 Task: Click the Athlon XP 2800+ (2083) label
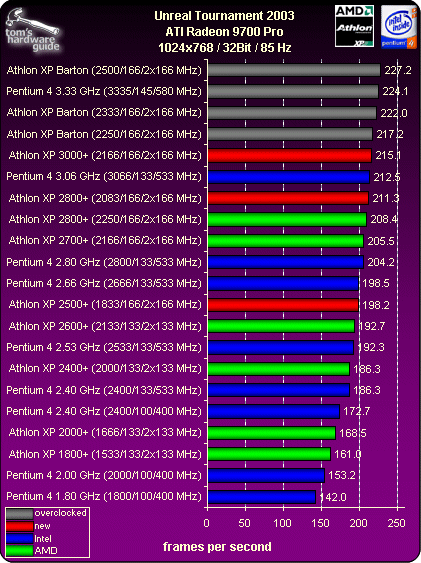[105, 198]
